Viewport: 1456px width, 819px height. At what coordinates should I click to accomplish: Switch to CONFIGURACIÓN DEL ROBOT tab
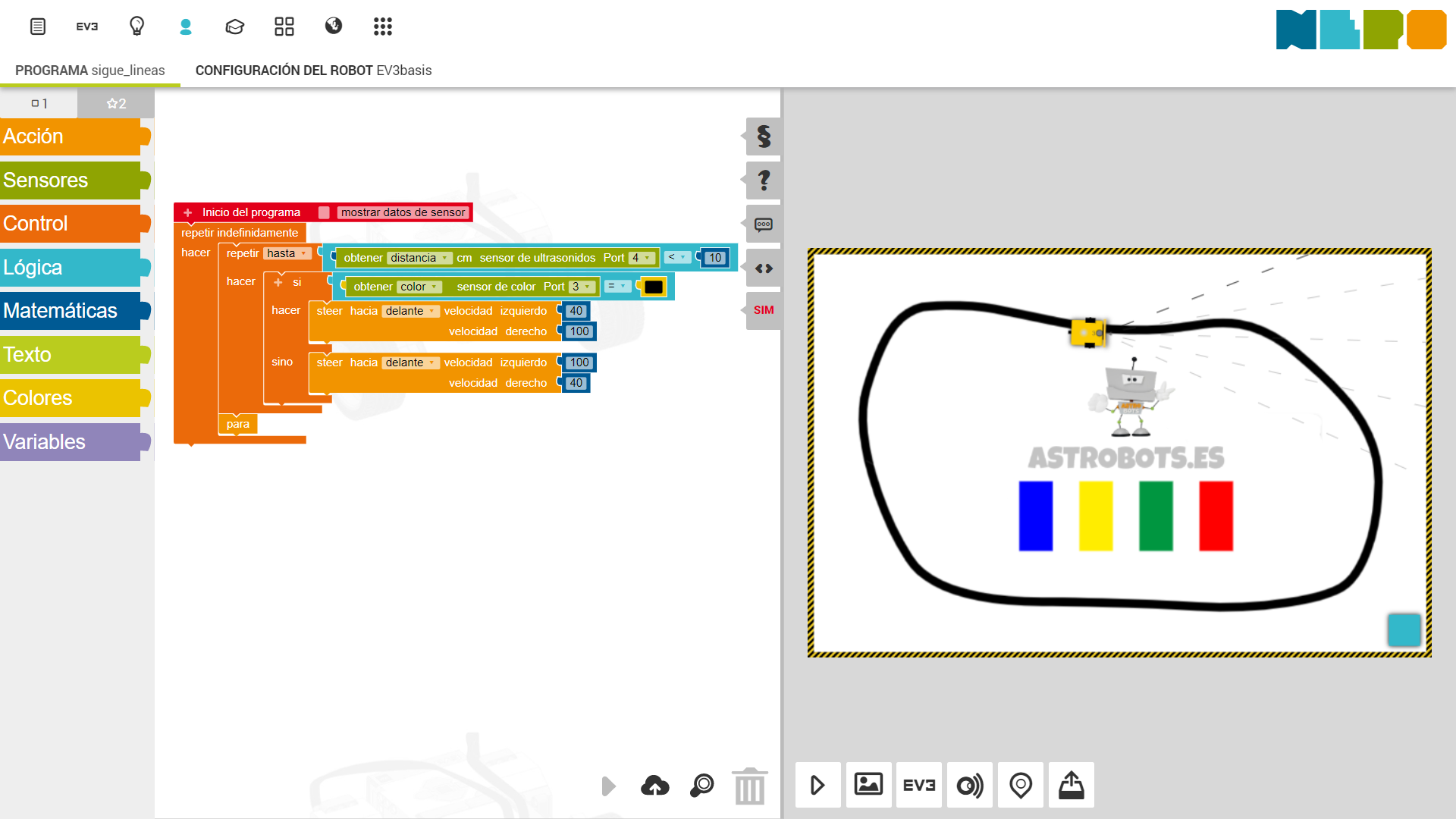[x=313, y=71]
